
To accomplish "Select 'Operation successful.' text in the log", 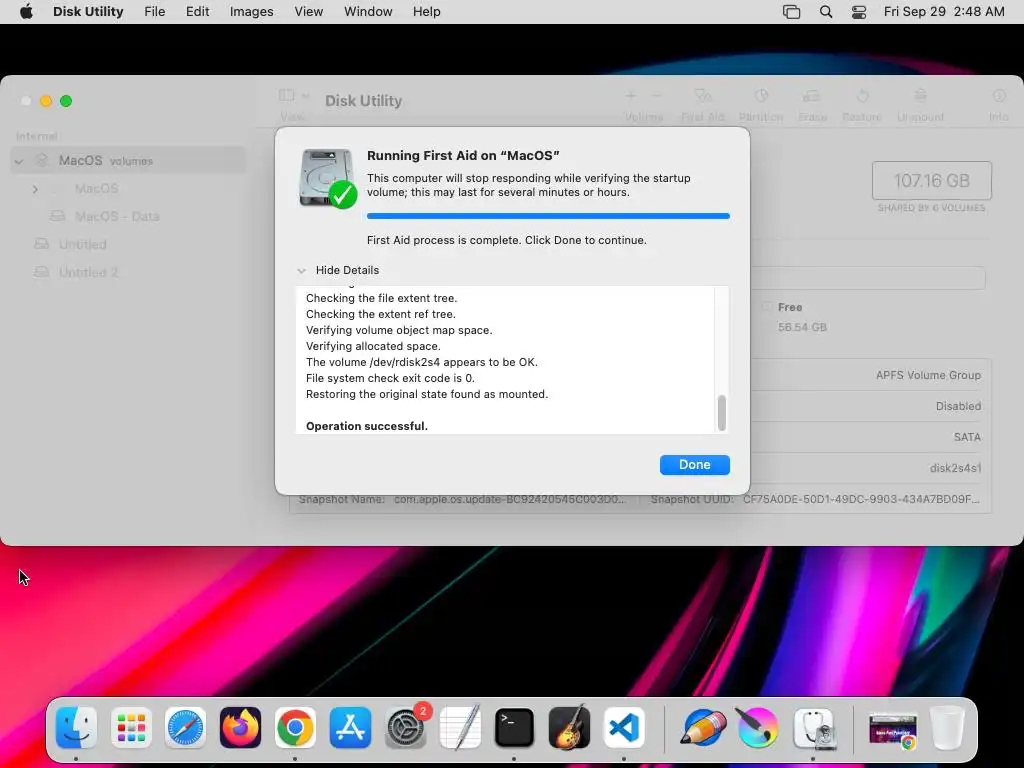I will (x=366, y=426).
